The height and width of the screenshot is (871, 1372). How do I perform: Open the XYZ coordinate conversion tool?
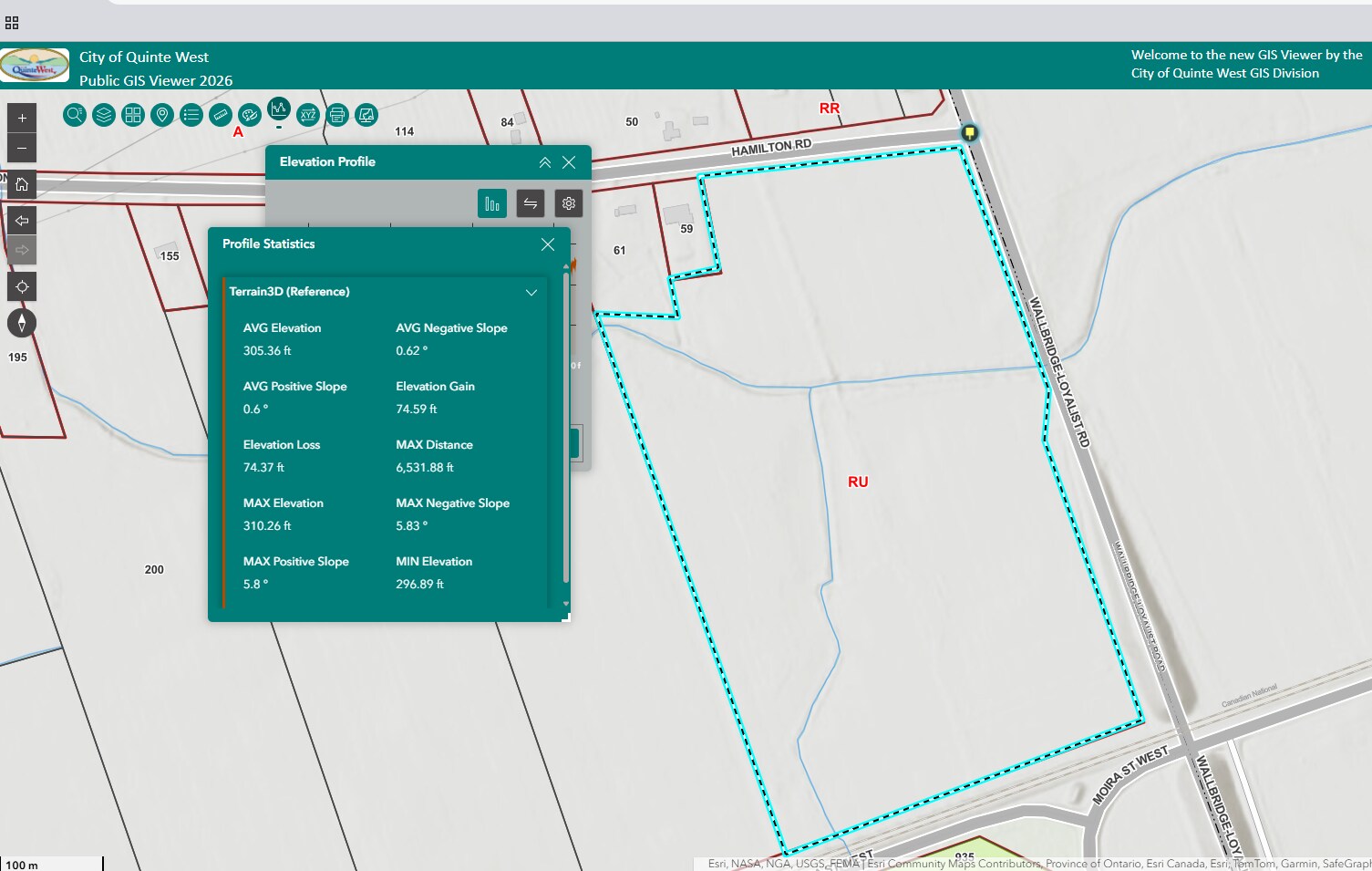(x=308, y=115)
